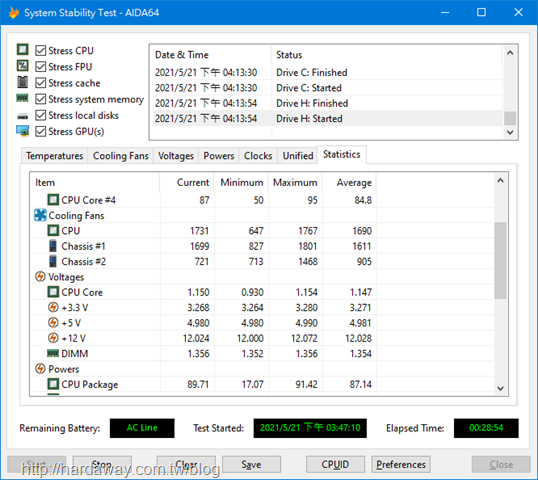Select the Drive H: Started log row
The image size is (538, 480).
tap(327, 118)
